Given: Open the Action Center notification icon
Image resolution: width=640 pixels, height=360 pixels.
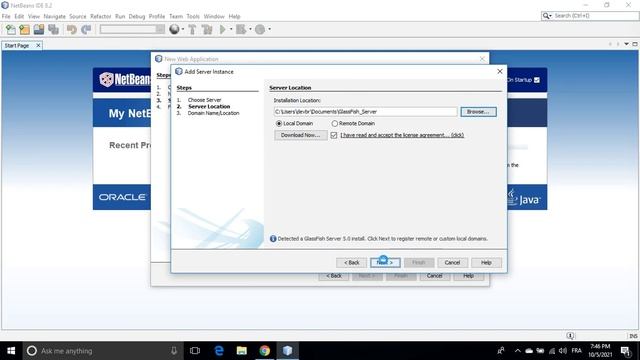Looking at the screenshot, I should tap(625, 351).
